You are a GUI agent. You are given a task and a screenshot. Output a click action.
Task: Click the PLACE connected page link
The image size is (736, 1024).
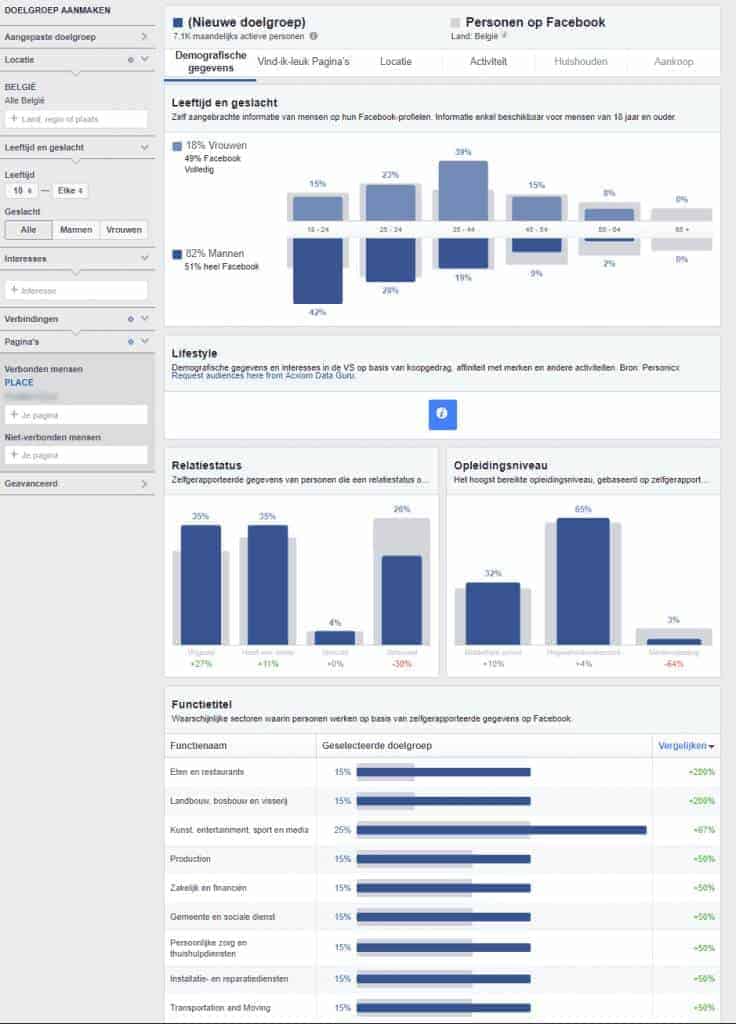click(19, 383)
